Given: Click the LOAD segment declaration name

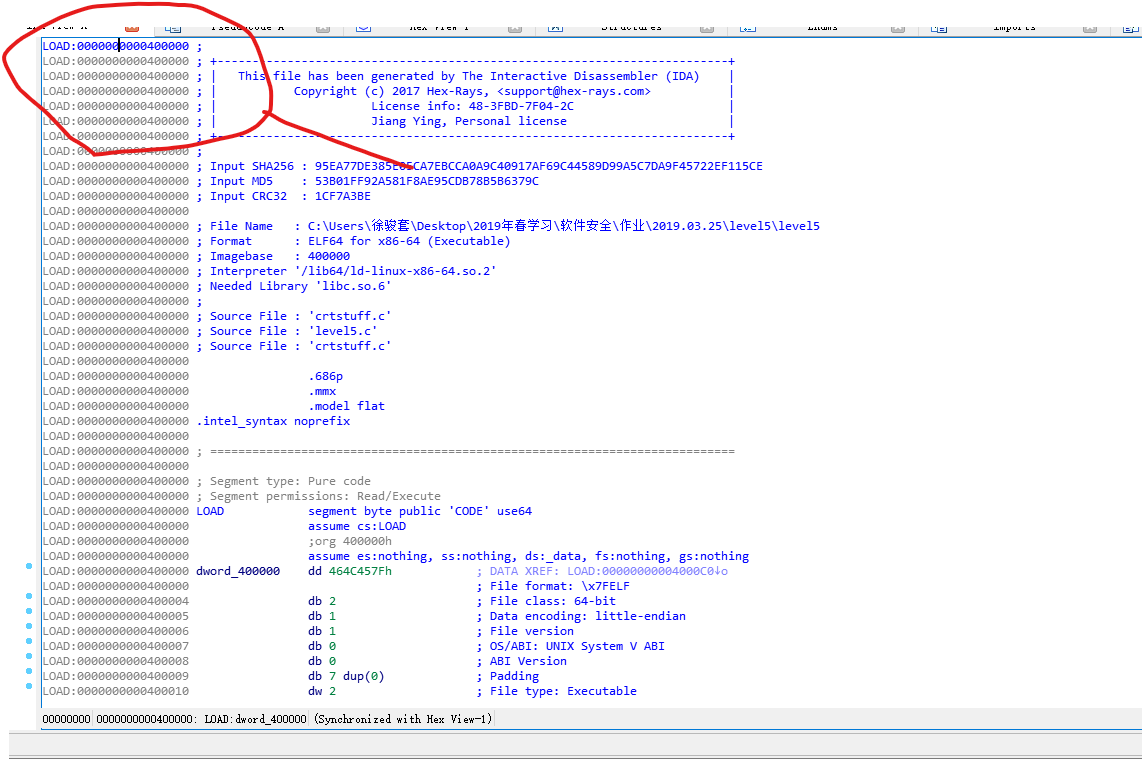Looking at the screenshot, I should tap(210, 511).
